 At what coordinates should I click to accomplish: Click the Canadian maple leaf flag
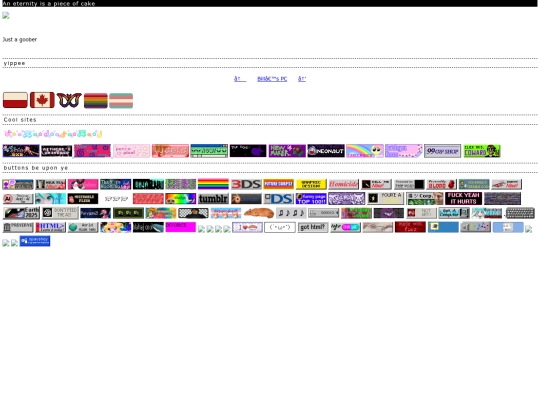42,100
